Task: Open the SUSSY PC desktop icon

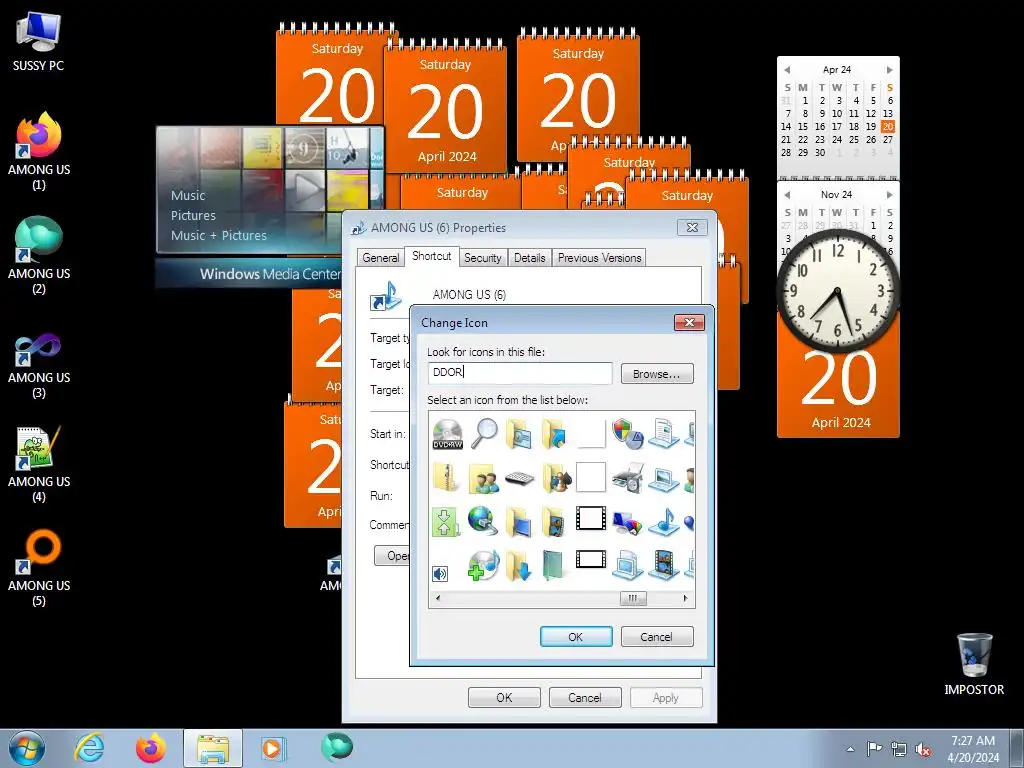Action: coord(39,42)
